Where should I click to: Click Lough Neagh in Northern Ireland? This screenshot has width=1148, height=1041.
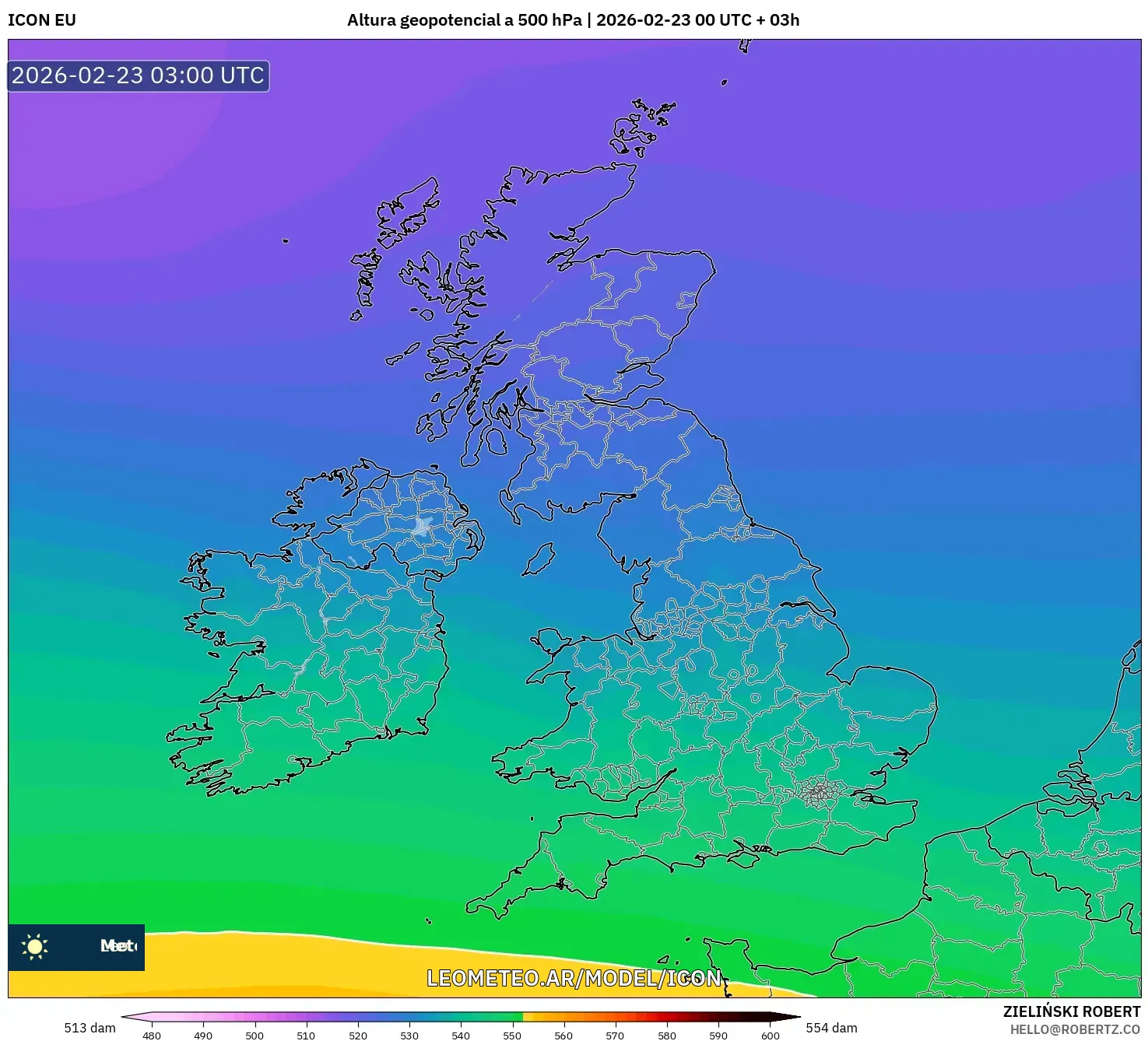click(423, 527)
